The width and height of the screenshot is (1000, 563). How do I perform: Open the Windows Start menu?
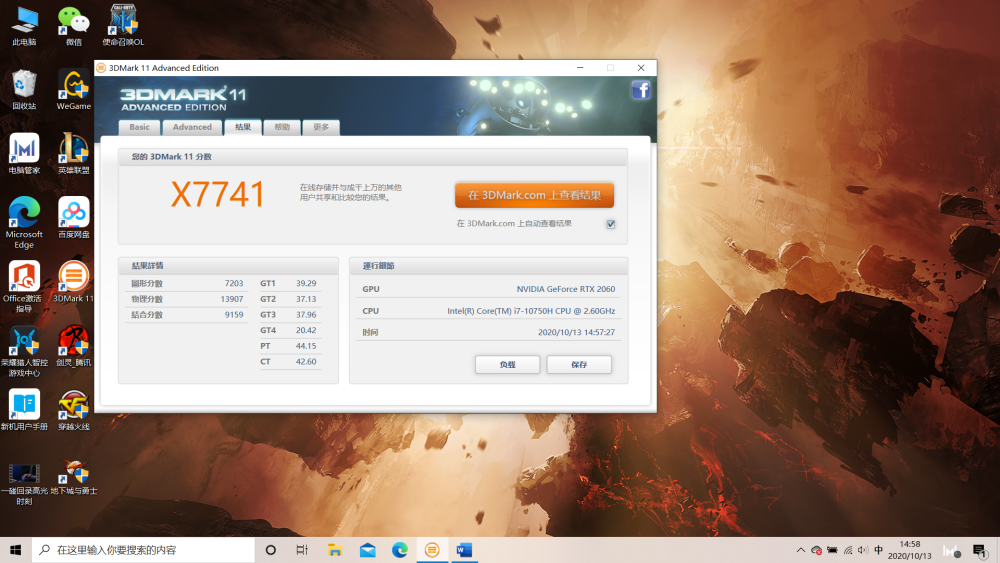[16, 550]
